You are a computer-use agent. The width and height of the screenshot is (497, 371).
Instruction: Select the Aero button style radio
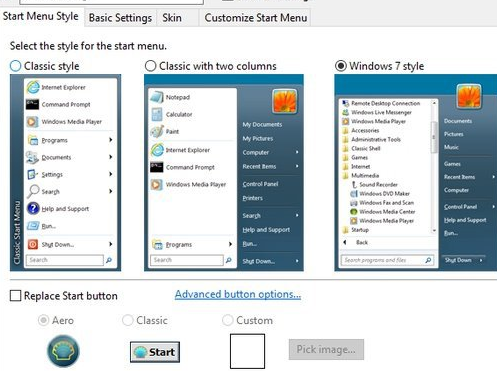click(44, 320)
